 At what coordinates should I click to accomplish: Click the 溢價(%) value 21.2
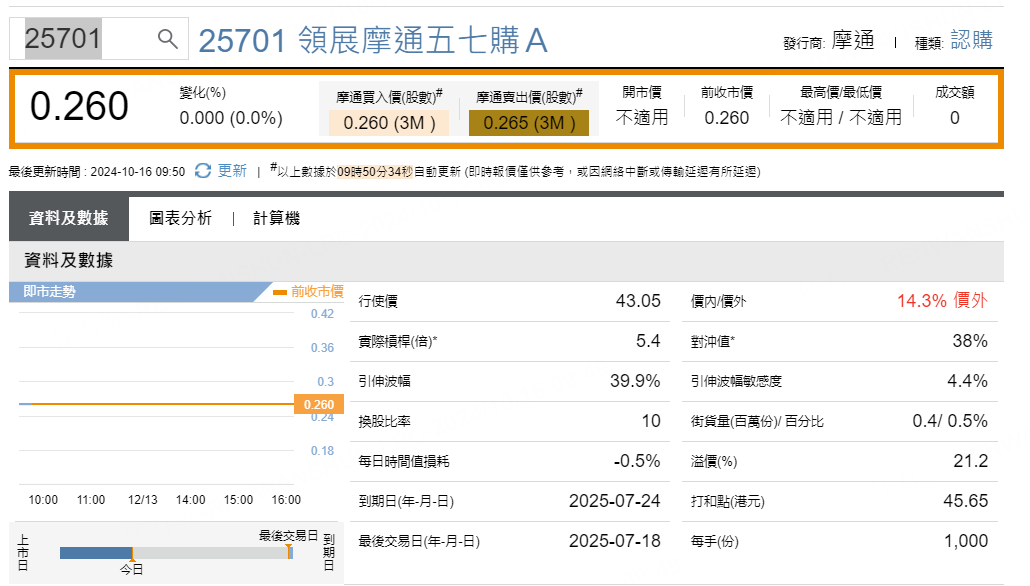coord(970,461)
